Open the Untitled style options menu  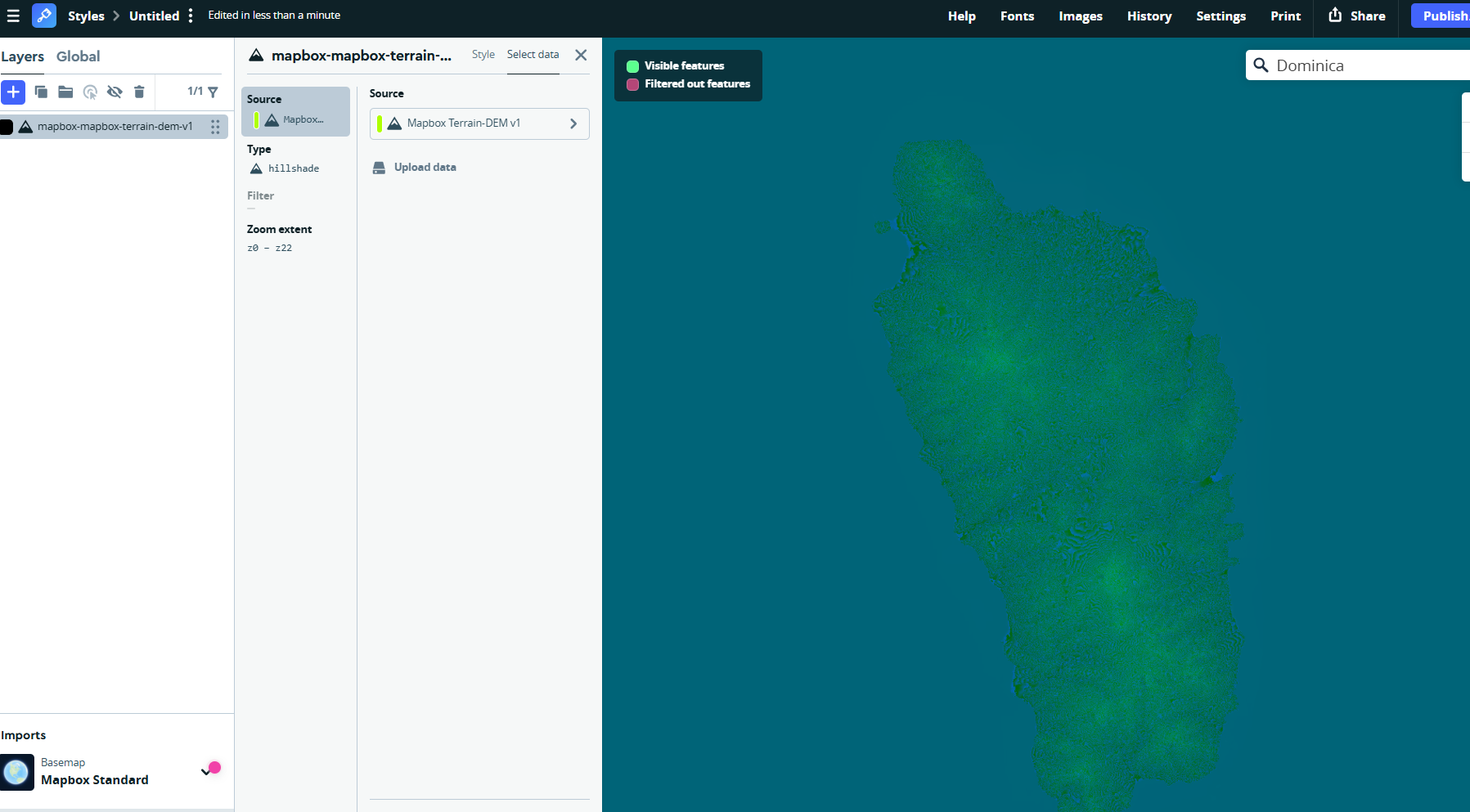pyautogui.click(x=191, y=16)
